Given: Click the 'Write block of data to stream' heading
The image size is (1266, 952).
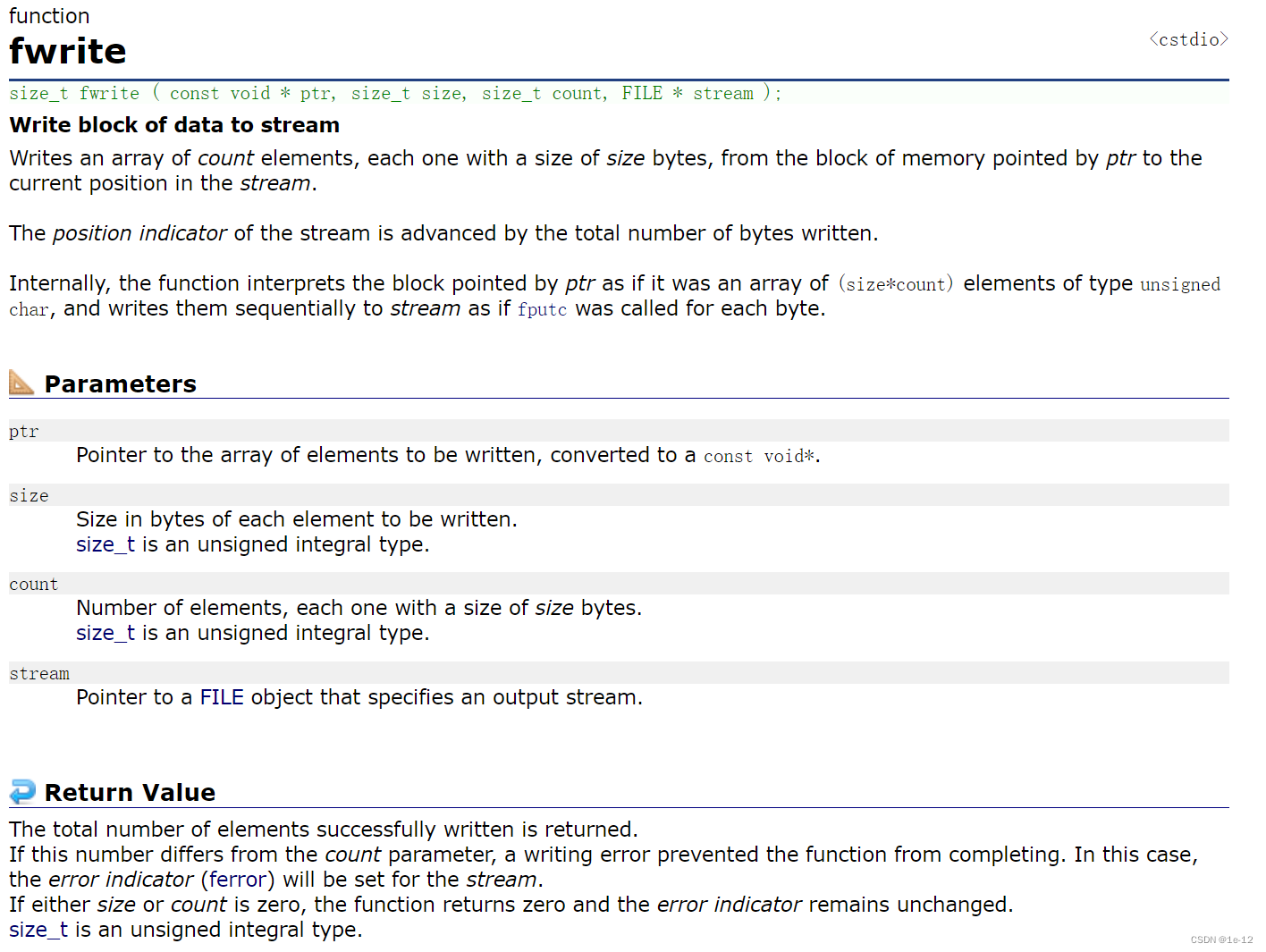Looking at the screenshot, I should coord(174,125).
